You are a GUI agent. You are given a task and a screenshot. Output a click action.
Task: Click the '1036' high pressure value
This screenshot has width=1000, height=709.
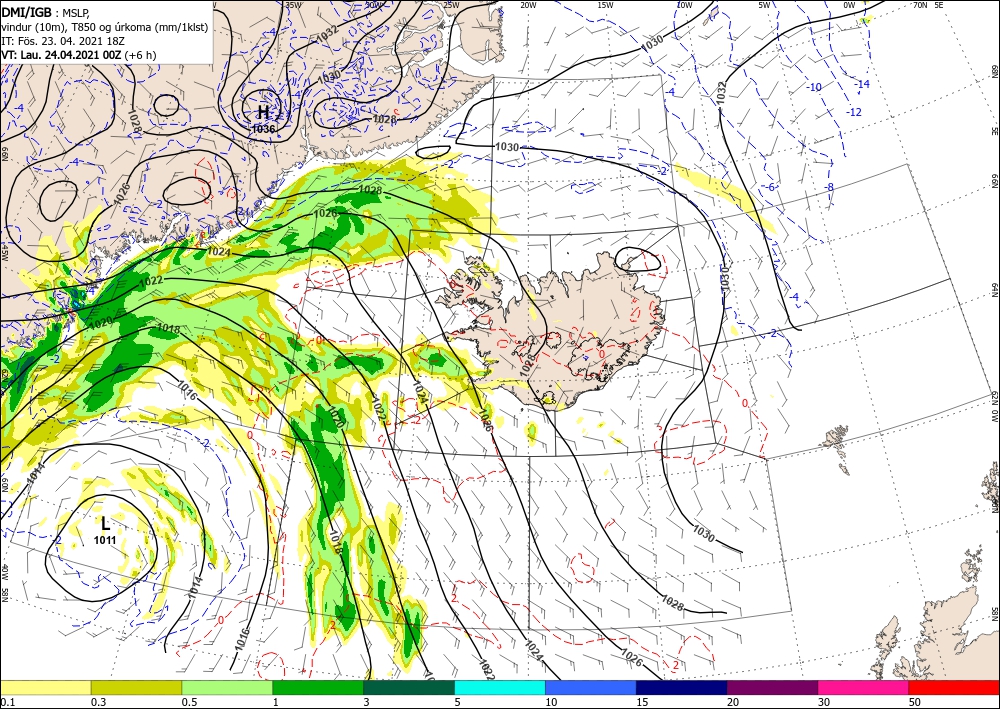(263, 128)
